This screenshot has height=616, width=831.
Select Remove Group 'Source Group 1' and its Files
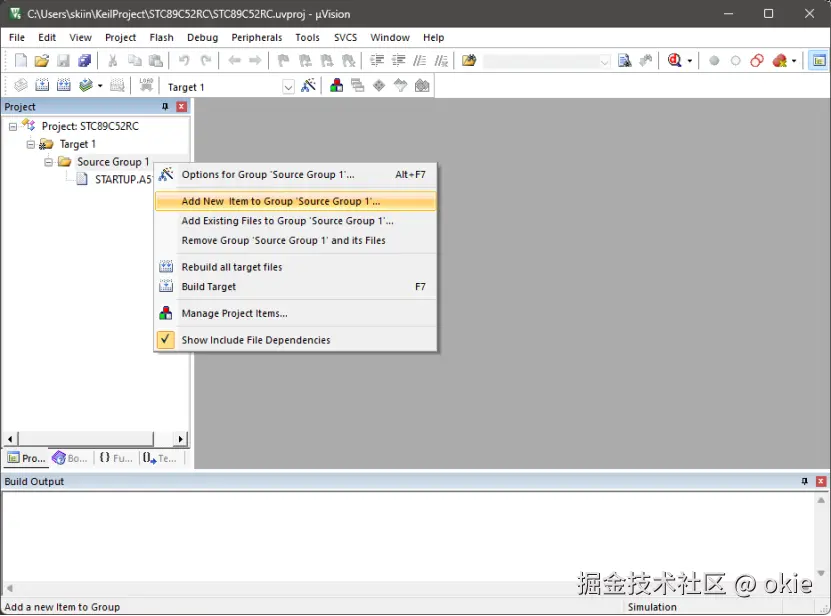point(296,240)
